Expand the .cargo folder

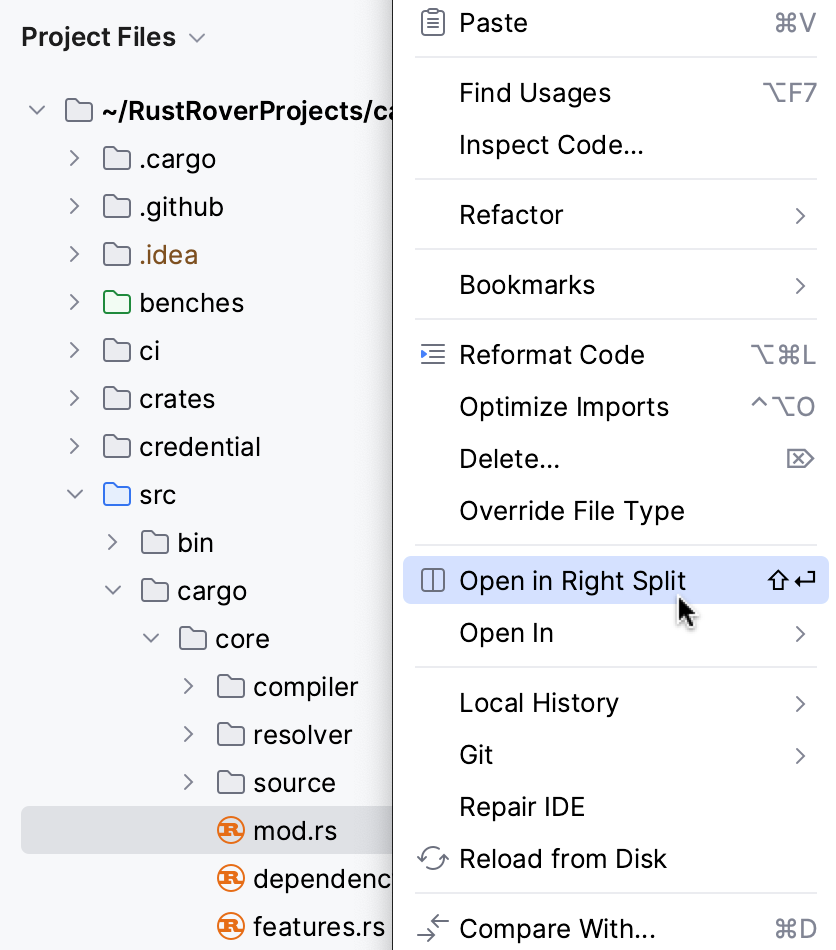(74, 159)
